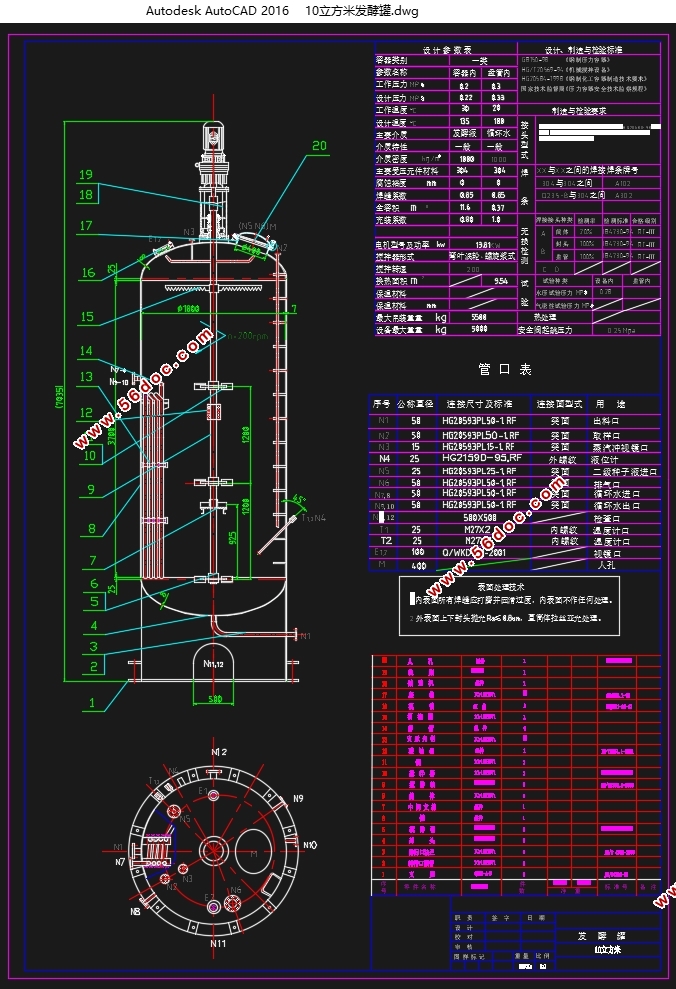
Task: Click the 循环水 medium cell in the parameter table
Action: click(498, 134)
